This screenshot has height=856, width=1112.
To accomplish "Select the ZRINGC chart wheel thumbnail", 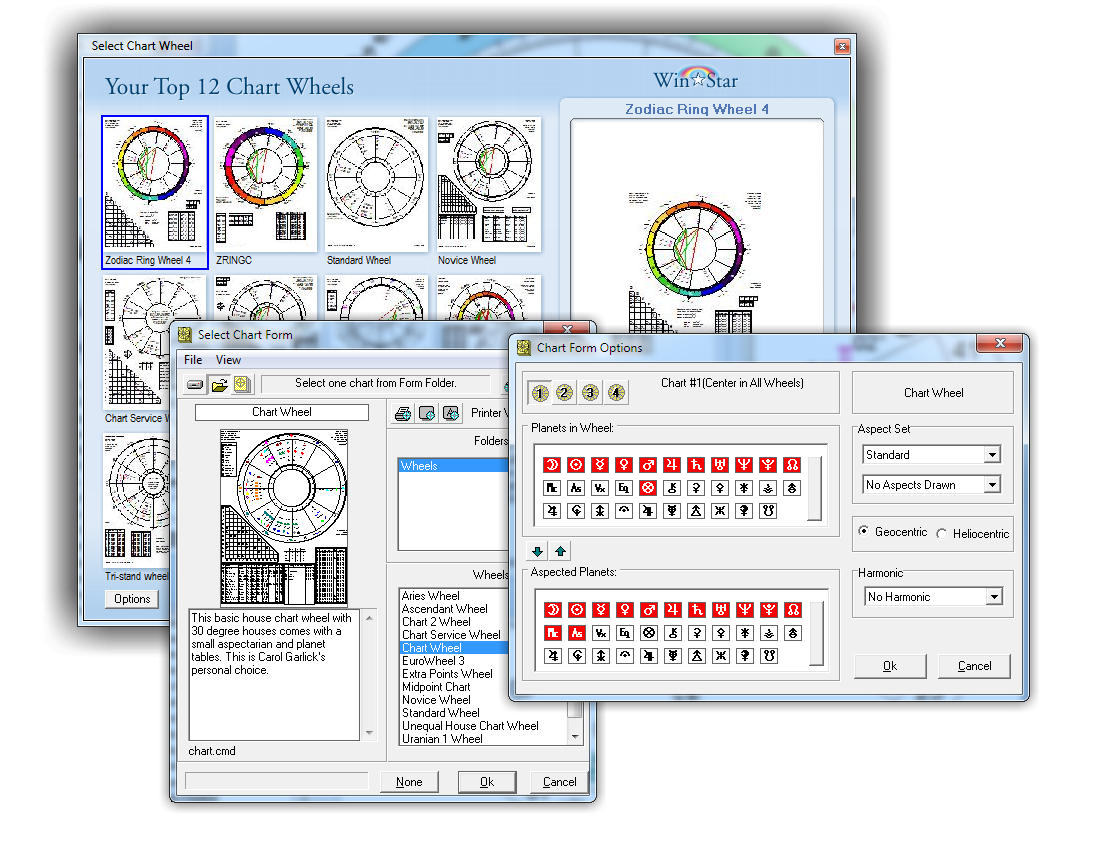I will 265,185.
